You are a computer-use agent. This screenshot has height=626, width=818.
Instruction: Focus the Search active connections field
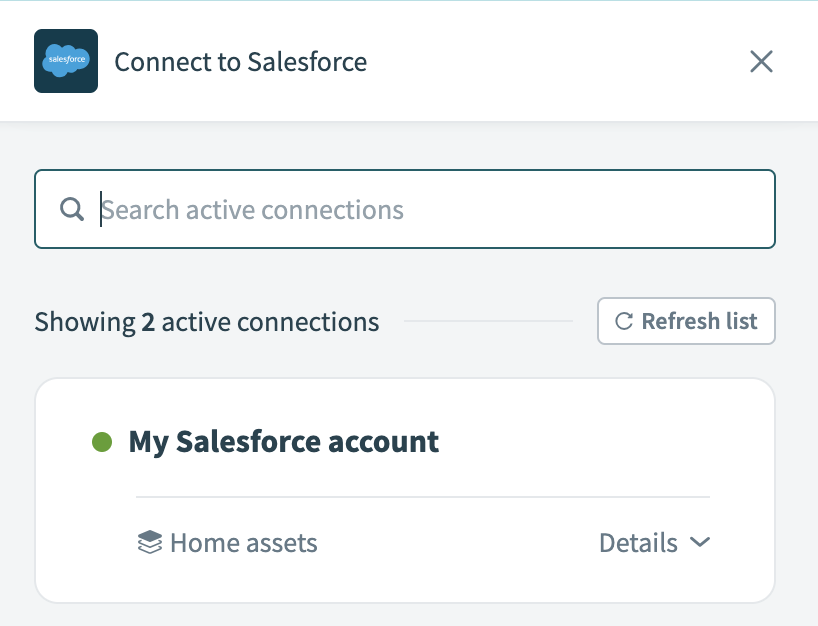430,210
